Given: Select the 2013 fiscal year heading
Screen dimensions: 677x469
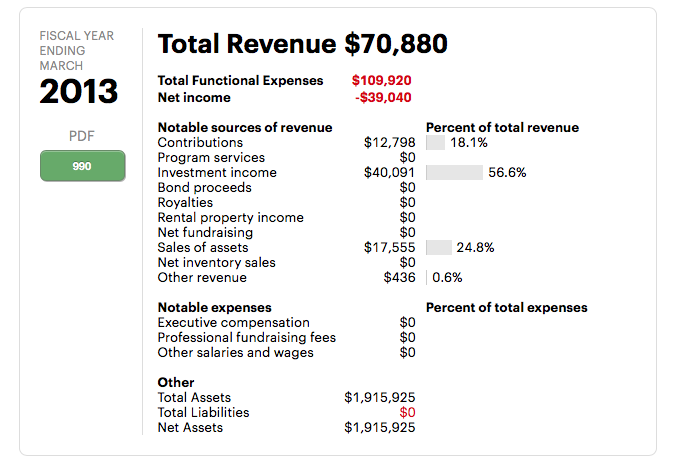Looking at the screenshot, I should 79,92.
